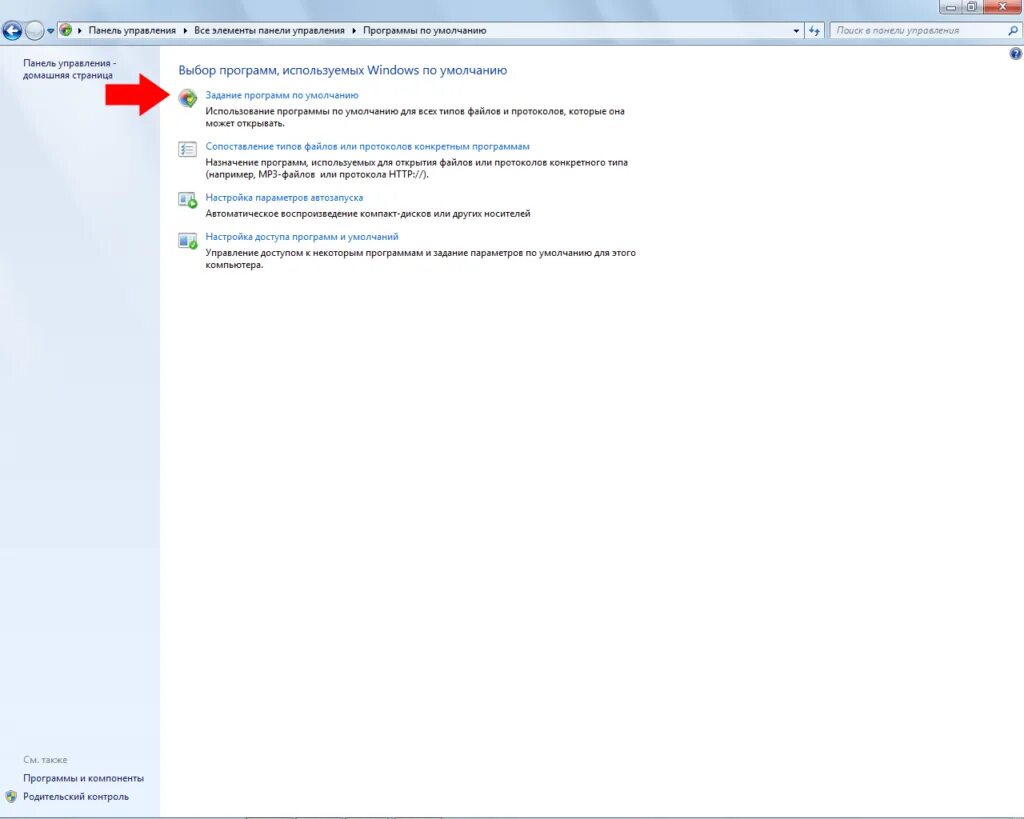Screen dimensions: 1024x819
Task: Minimize the Control Panel window
Action: (950, 7)
